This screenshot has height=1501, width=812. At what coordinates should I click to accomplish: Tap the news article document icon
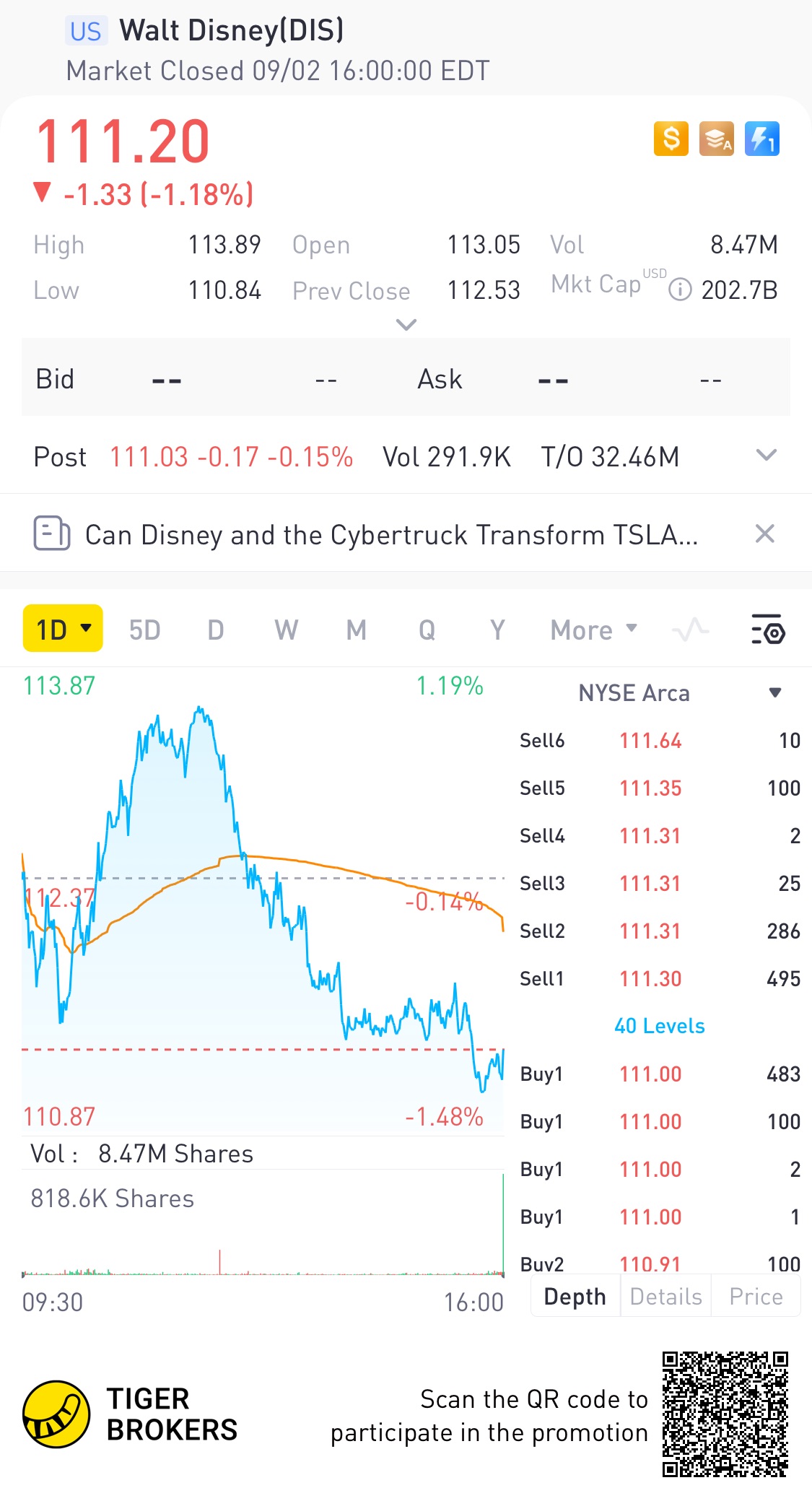click(52, 534)
